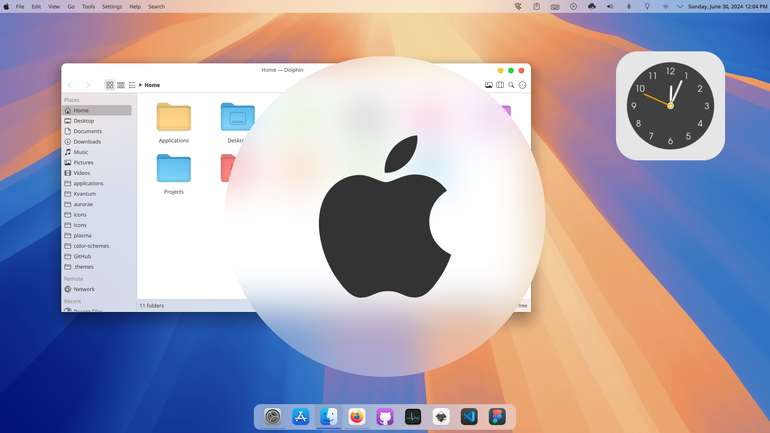
Task: Launch Inkscape from the dock
Action: coord(441,417)
